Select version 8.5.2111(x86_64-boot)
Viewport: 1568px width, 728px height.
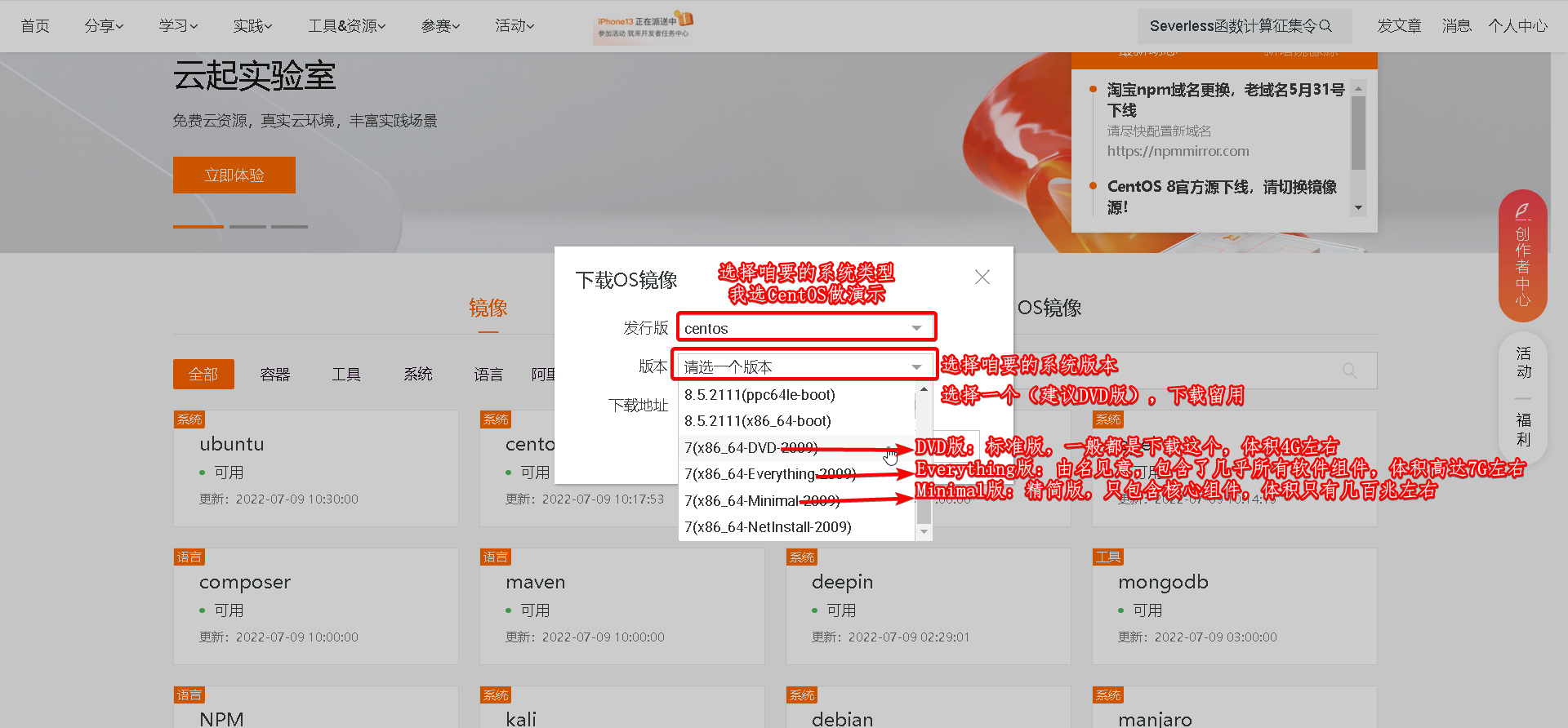coord(796,421)
